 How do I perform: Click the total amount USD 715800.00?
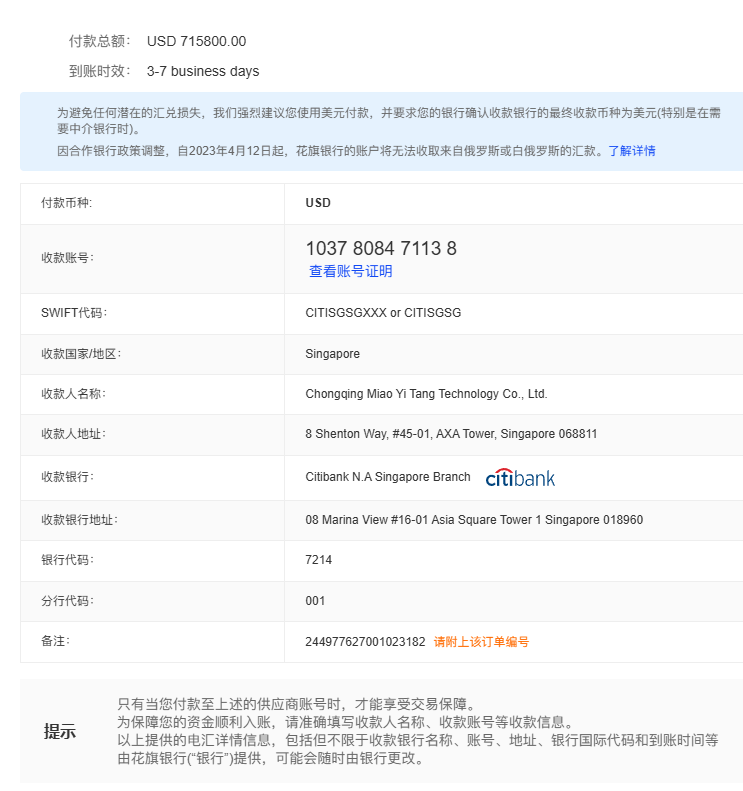(196, 41)
